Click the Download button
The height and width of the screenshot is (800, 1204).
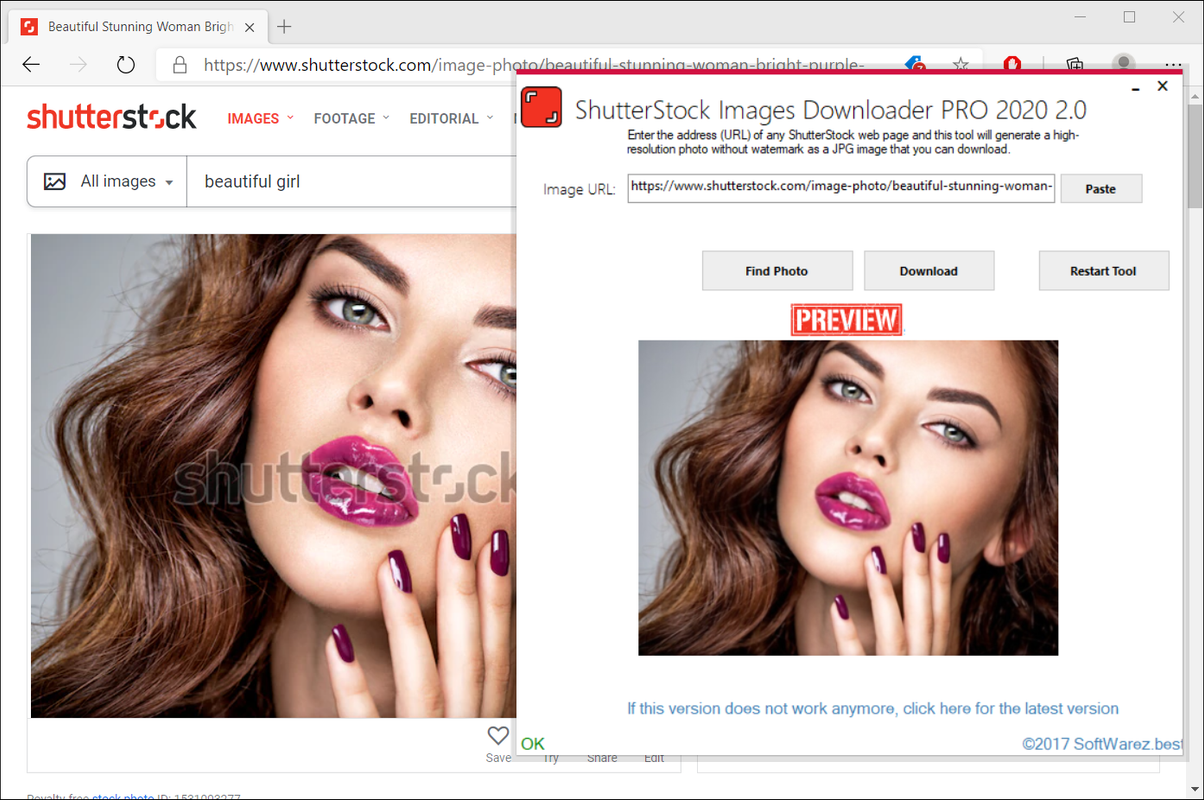[929, 270]
